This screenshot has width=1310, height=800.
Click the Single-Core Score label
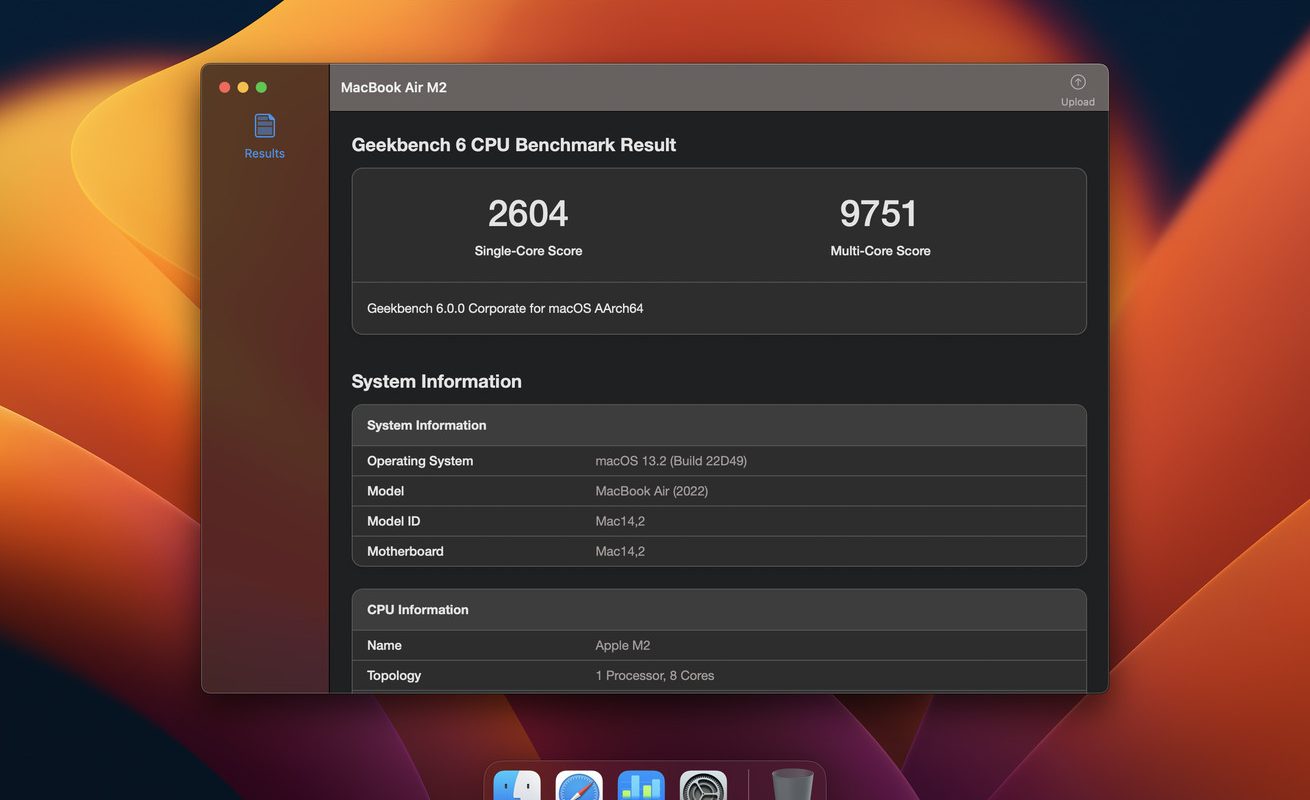point(528,251)
